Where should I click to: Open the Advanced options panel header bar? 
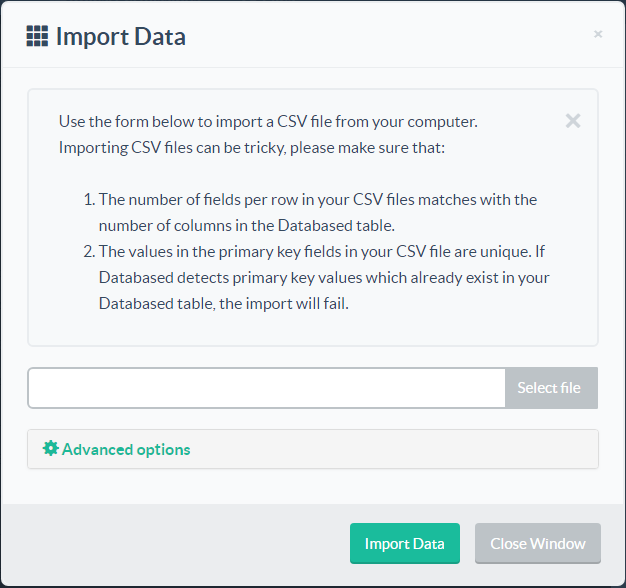point(313,449)
